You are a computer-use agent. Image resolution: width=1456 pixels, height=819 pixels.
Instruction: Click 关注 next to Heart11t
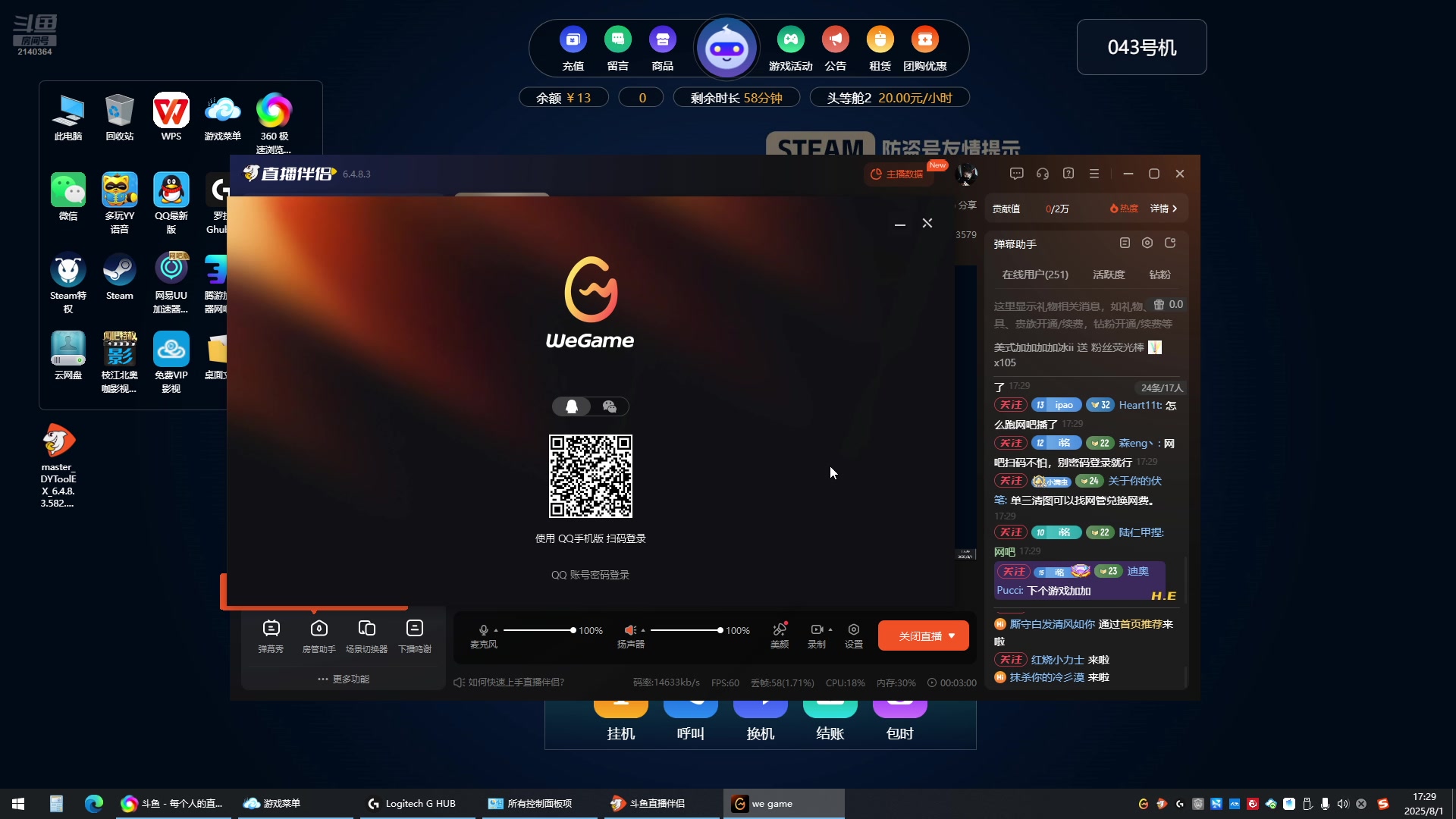(x=1011, y=405)
